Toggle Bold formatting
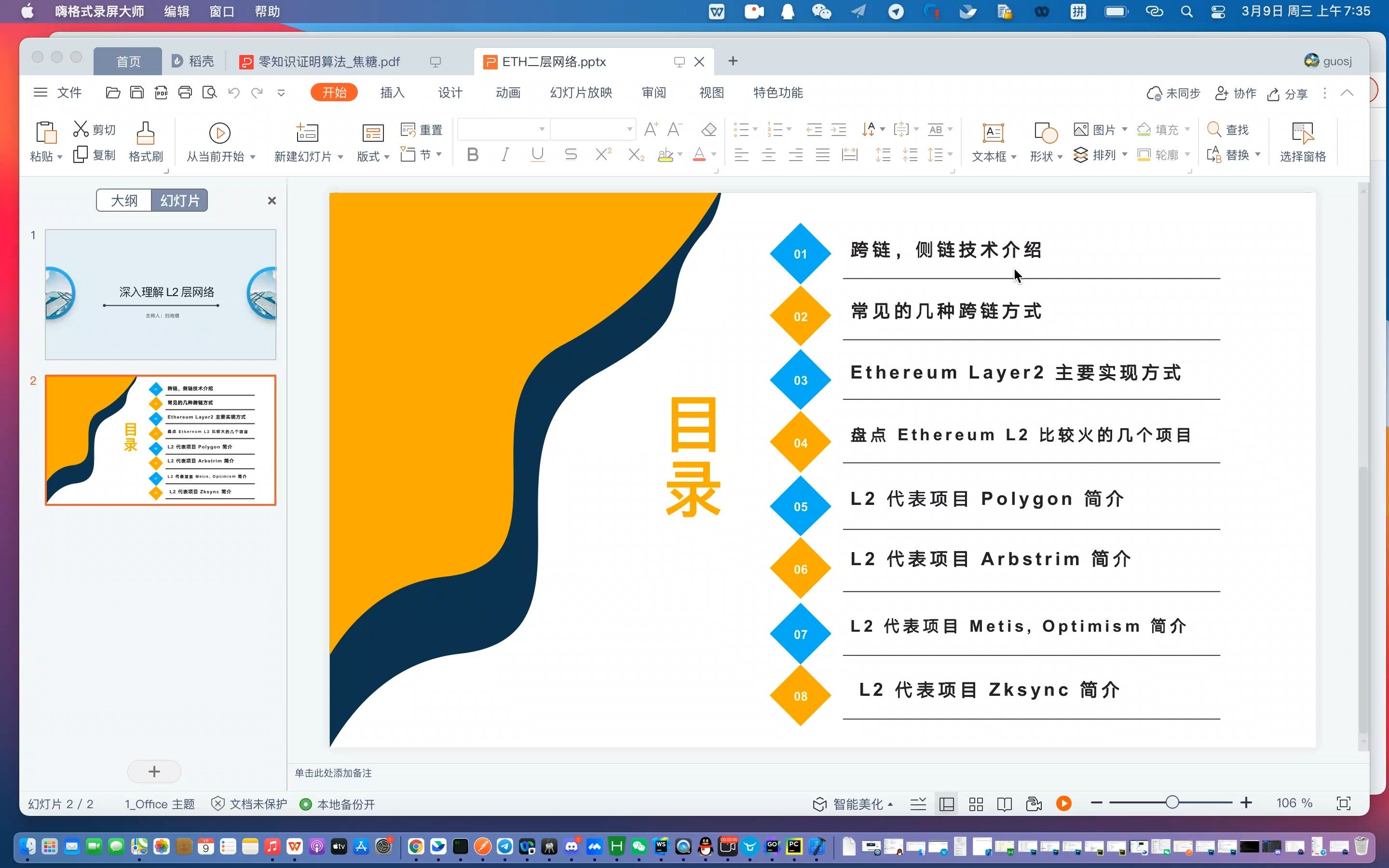This screenshot has width=1389, height=868. tap(473, 154)
